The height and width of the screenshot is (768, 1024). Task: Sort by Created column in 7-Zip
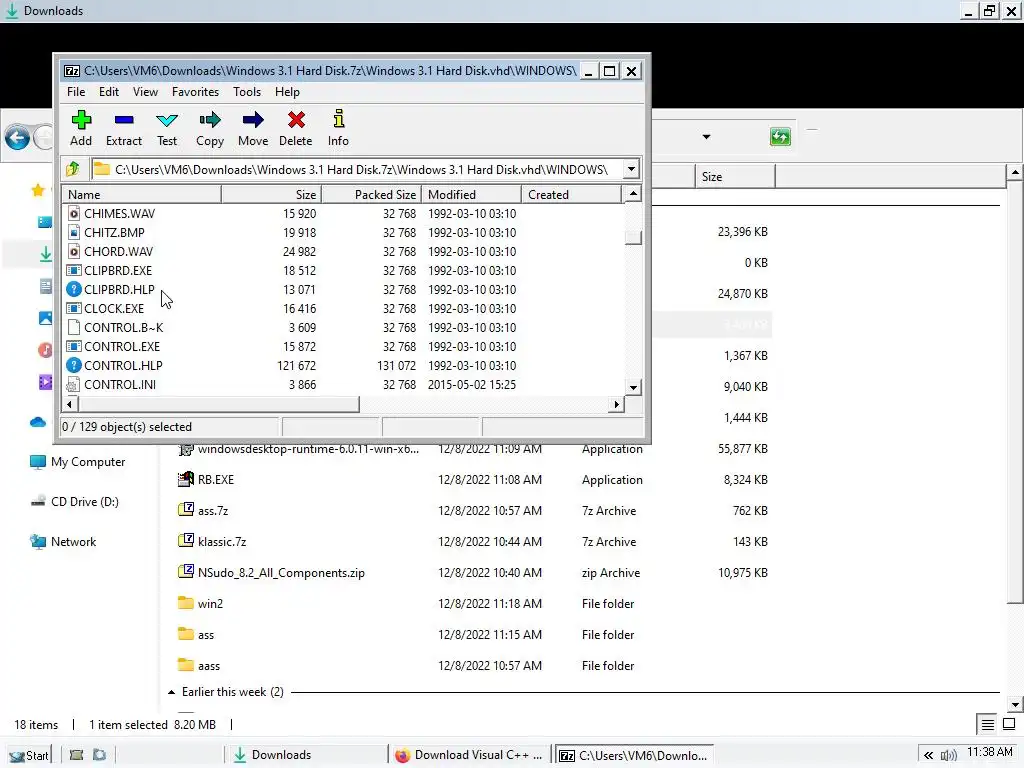pos(571,195)
